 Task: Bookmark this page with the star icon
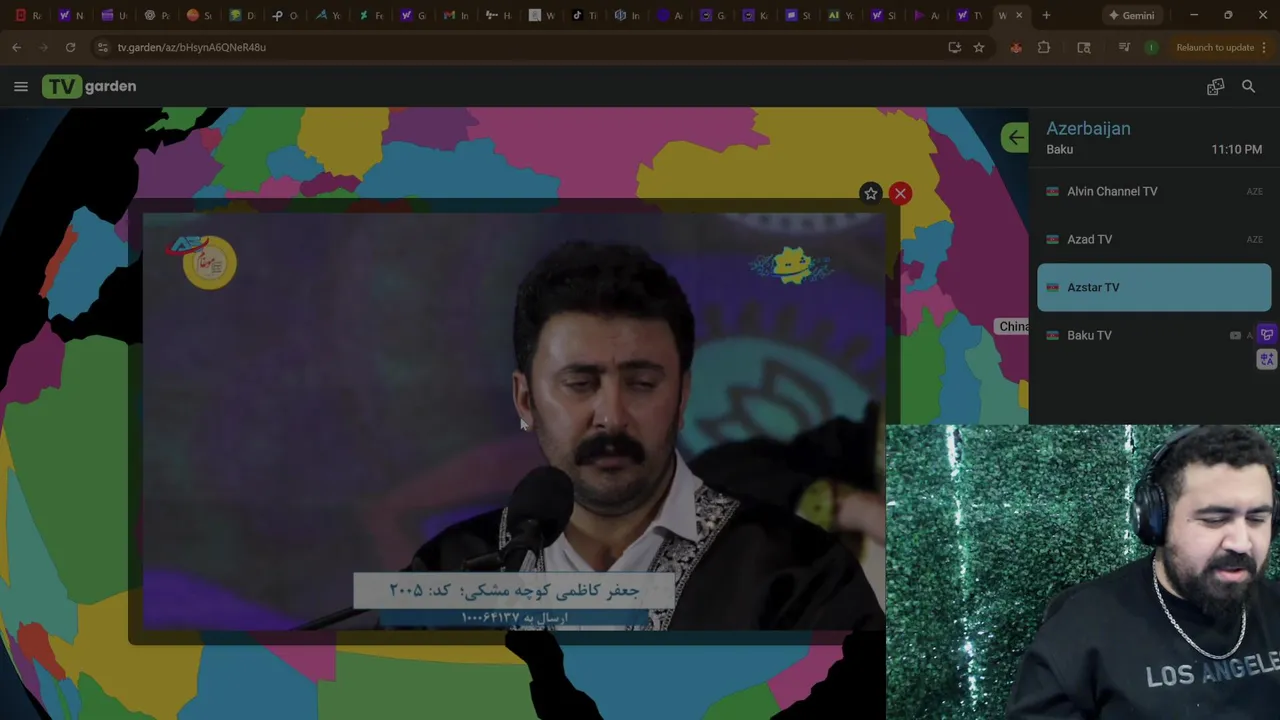[x=979, y=47]
